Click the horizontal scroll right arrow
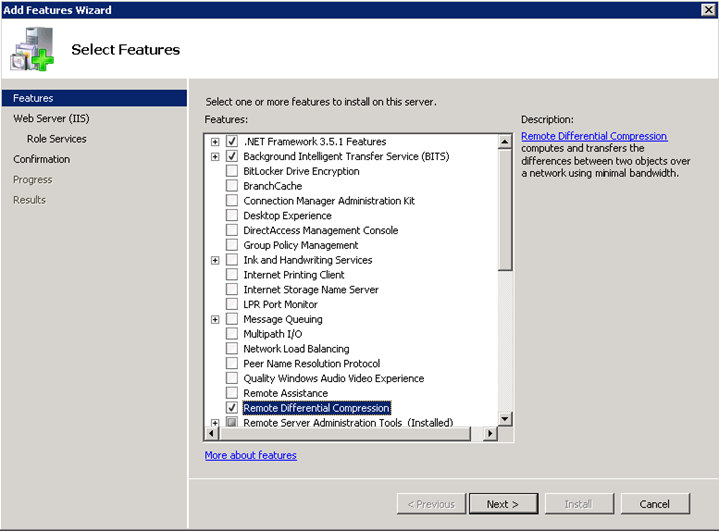Viewport: 719px width, 531px height. pos(490,433)
